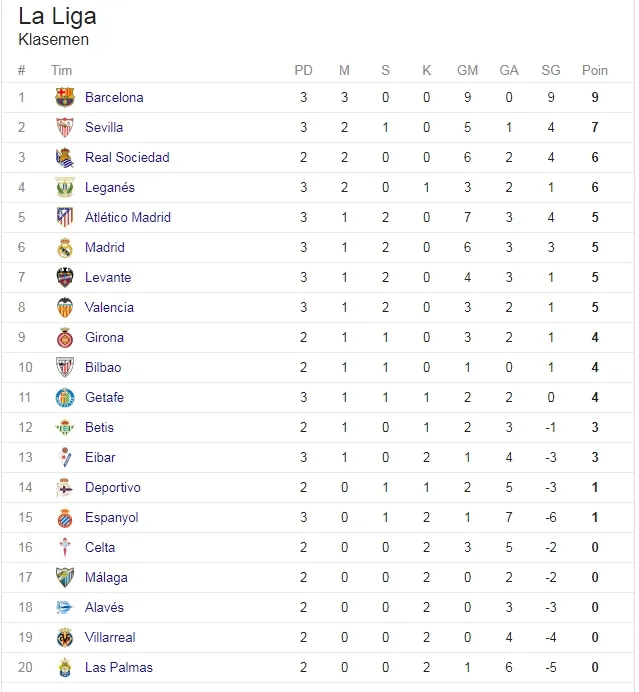
Task: Click the Atlético Madrid crest icon
Action: [65, 217]
